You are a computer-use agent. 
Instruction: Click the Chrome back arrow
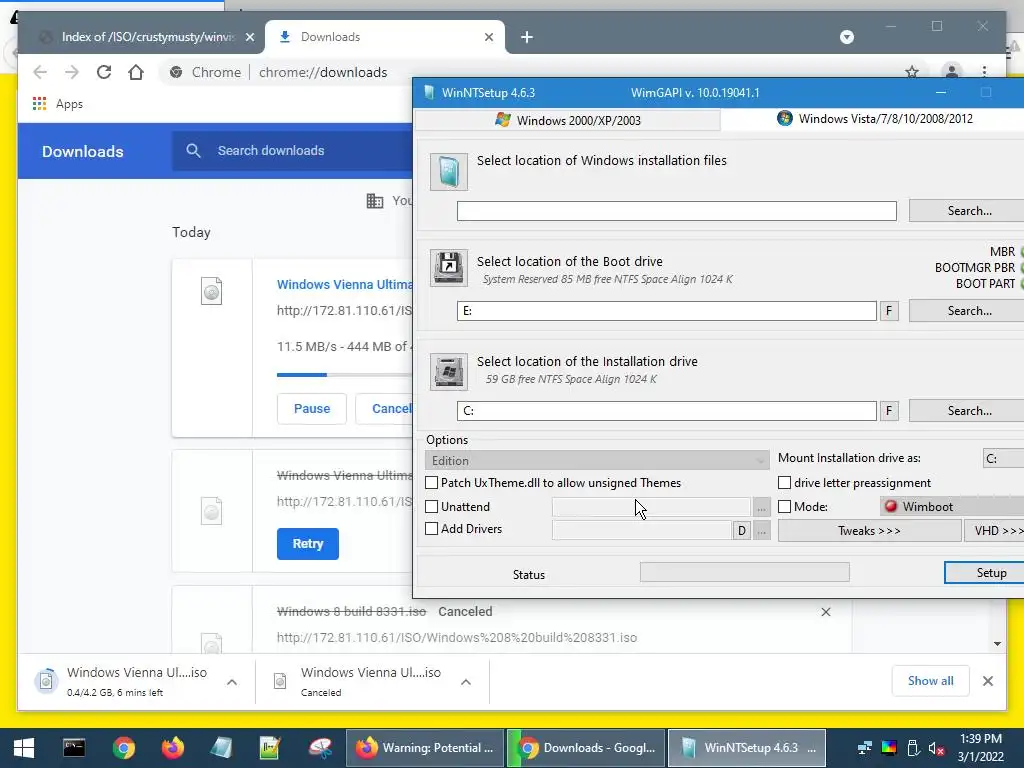40,72
